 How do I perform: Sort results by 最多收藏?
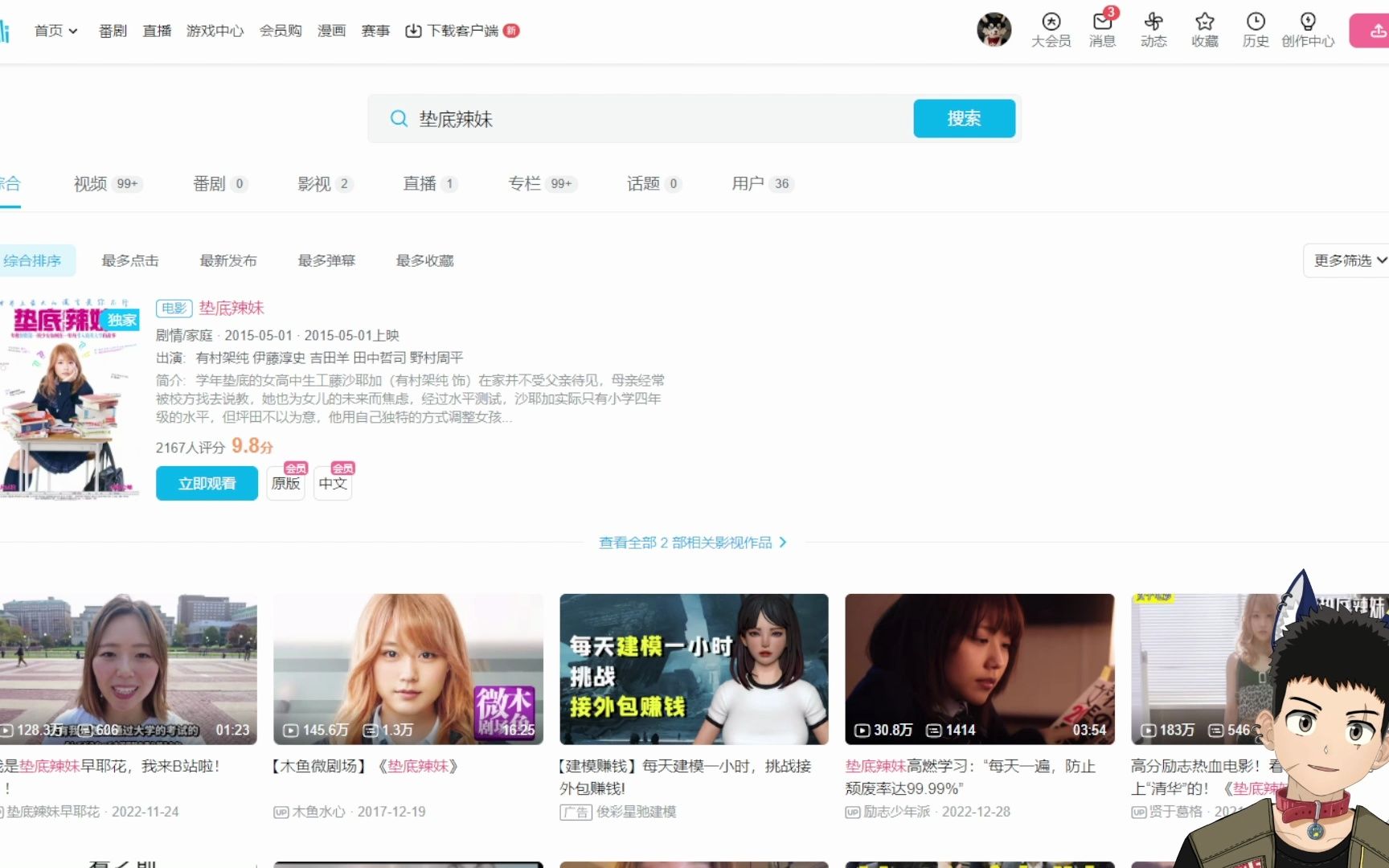pyautogui.click(x=424, y=260)
